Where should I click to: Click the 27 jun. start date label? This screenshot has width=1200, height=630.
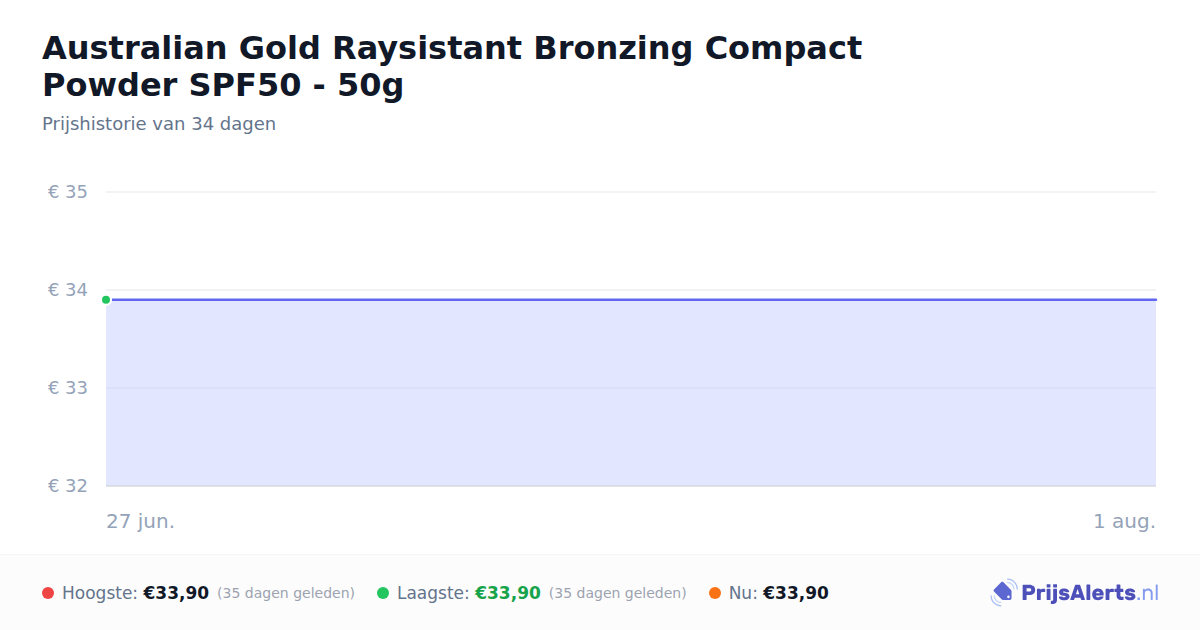pyautogui.click(x=141, y=521)
